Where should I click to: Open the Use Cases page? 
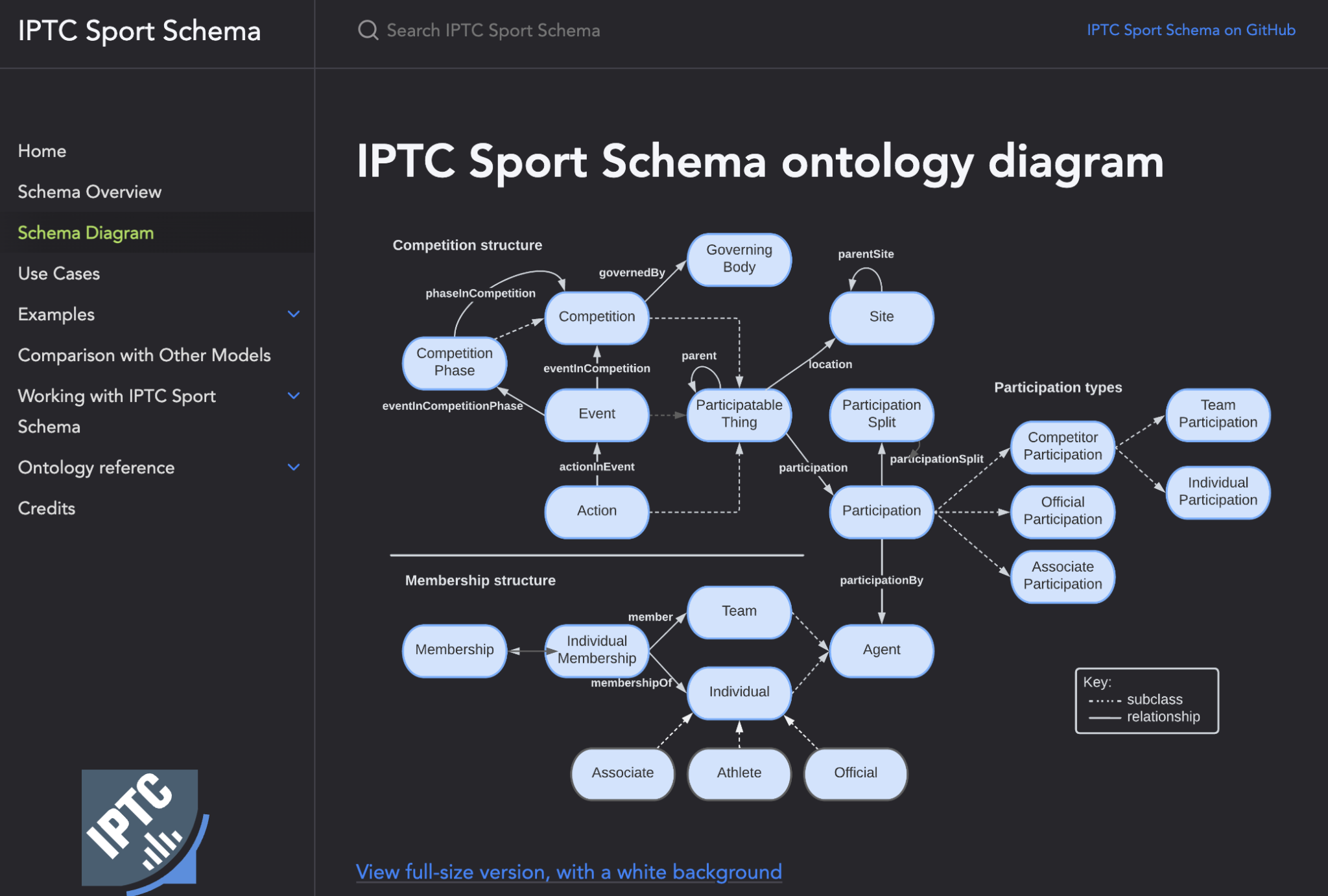58,273
